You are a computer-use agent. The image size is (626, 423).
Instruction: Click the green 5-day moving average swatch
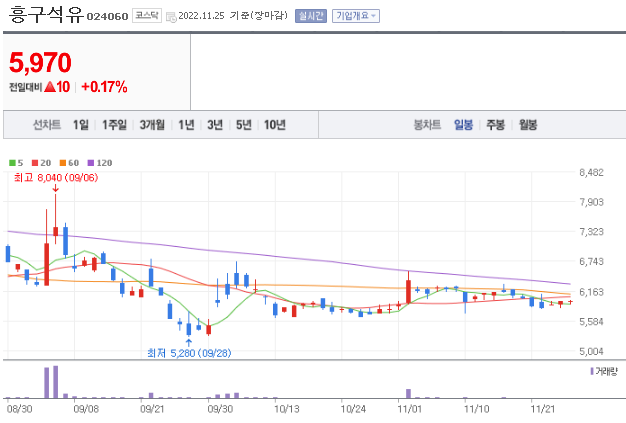(x=12, y=163)
